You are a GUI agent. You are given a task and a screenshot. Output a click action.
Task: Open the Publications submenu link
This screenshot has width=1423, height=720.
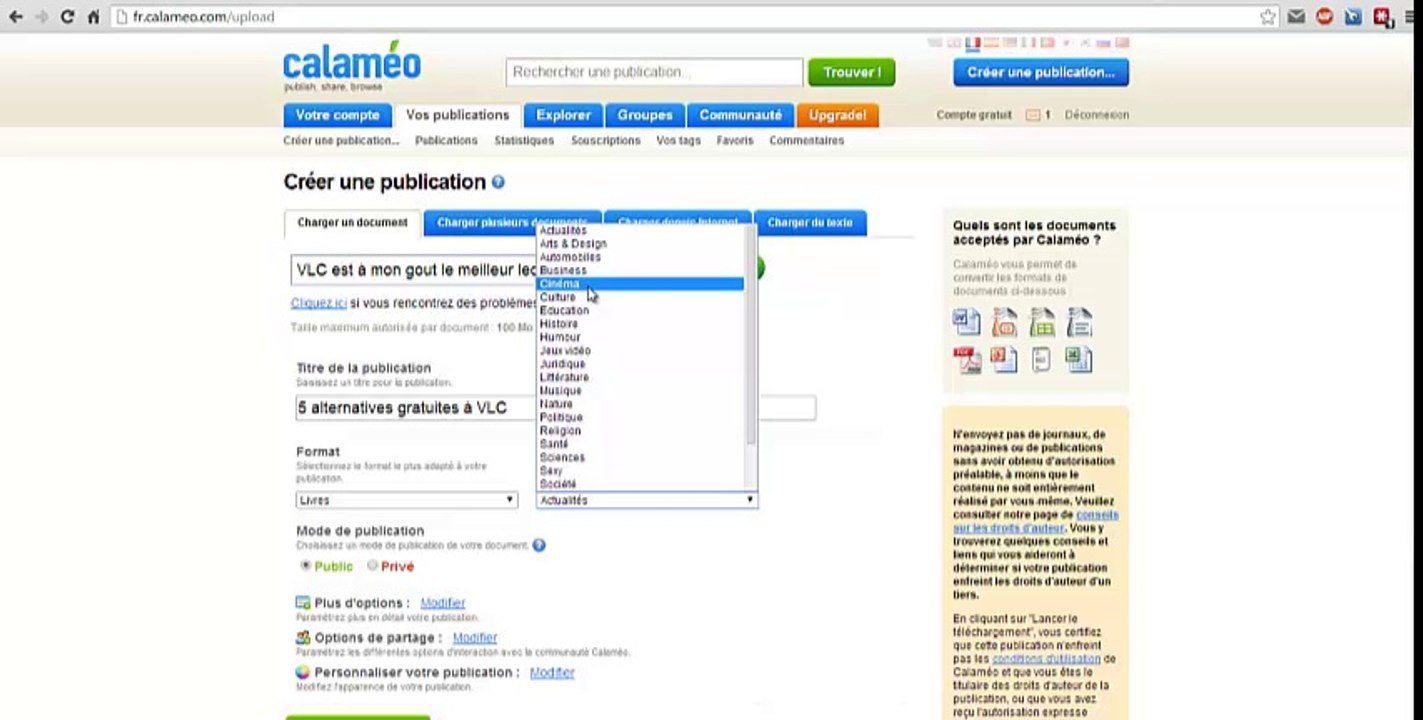(x=446, y=141)
